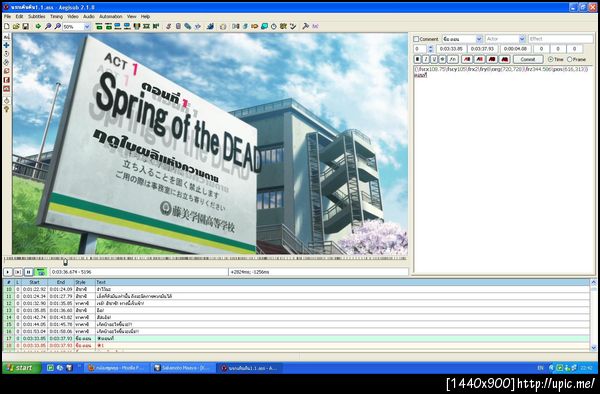Click Snap start to video icon
Viewport: 600px width, 394px height.
point(117,26)
